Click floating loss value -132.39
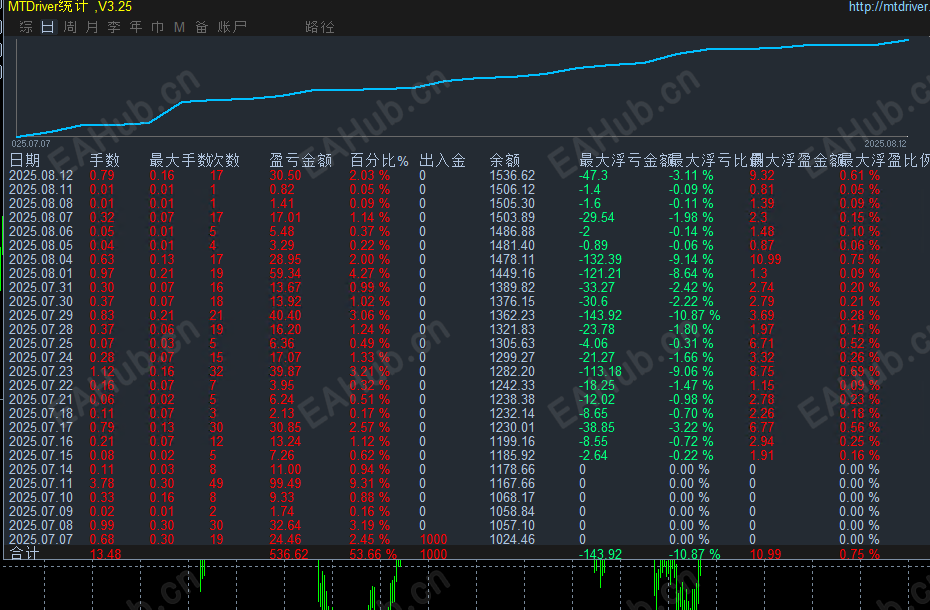Screen dimensions: 930x610 pyautogui.click(x=600, y=259)
